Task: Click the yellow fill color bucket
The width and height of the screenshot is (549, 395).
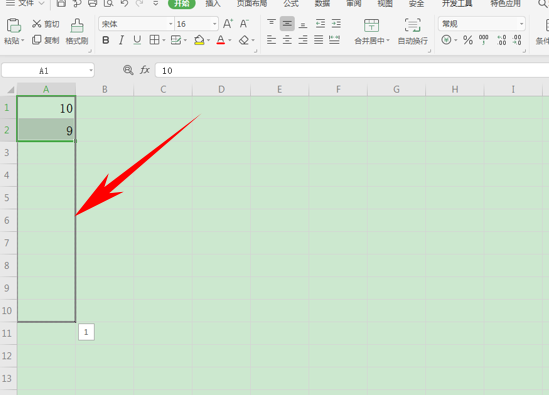Action: (x=199, y=40)
